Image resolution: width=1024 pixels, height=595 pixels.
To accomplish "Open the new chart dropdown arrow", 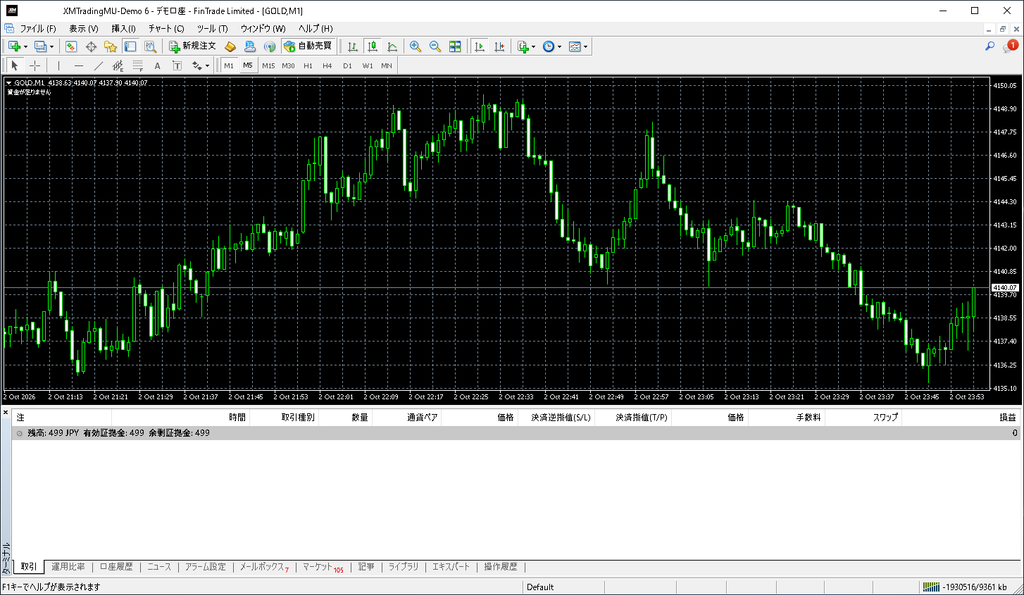I will 25,47.
